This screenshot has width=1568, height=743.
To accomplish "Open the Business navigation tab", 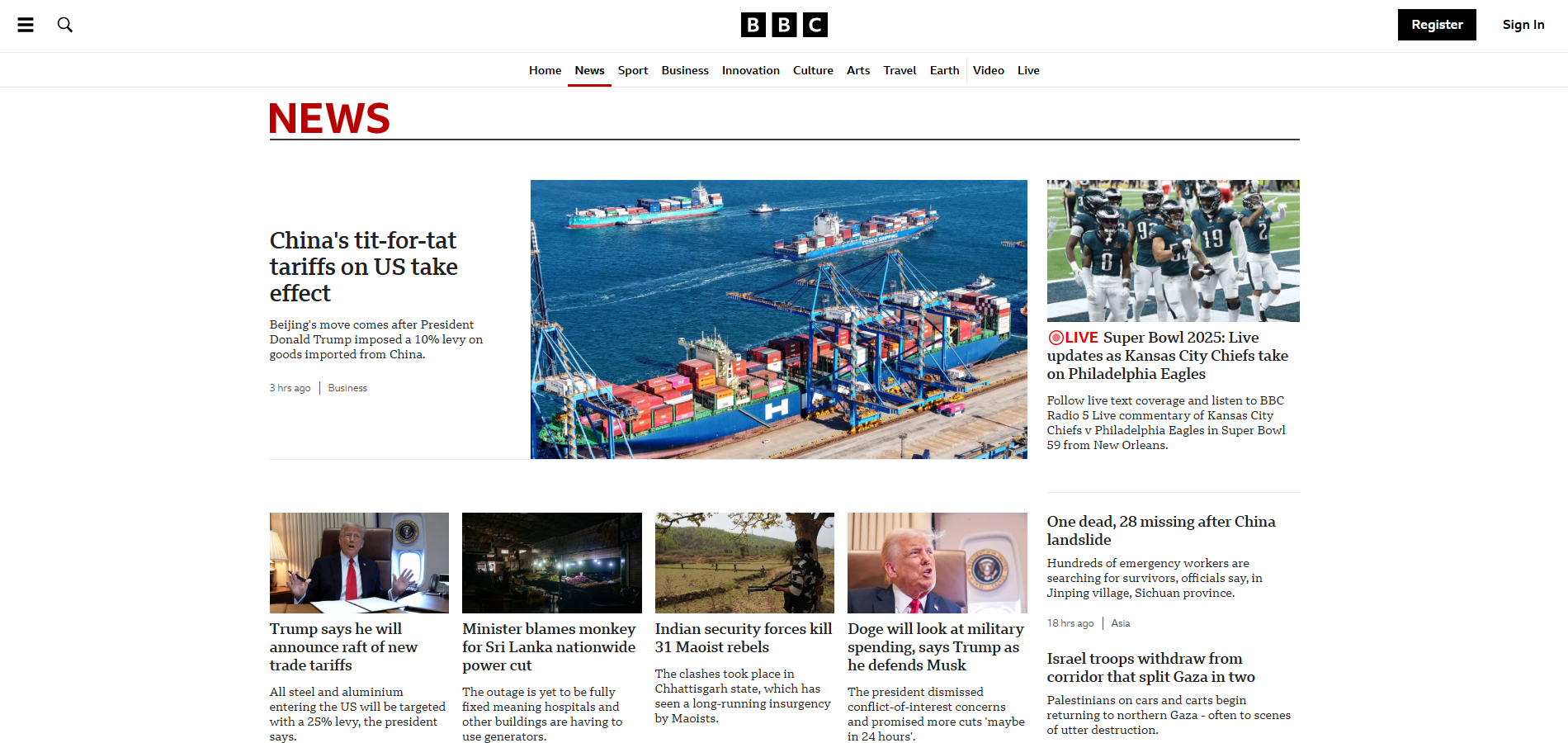I will 684,70.
